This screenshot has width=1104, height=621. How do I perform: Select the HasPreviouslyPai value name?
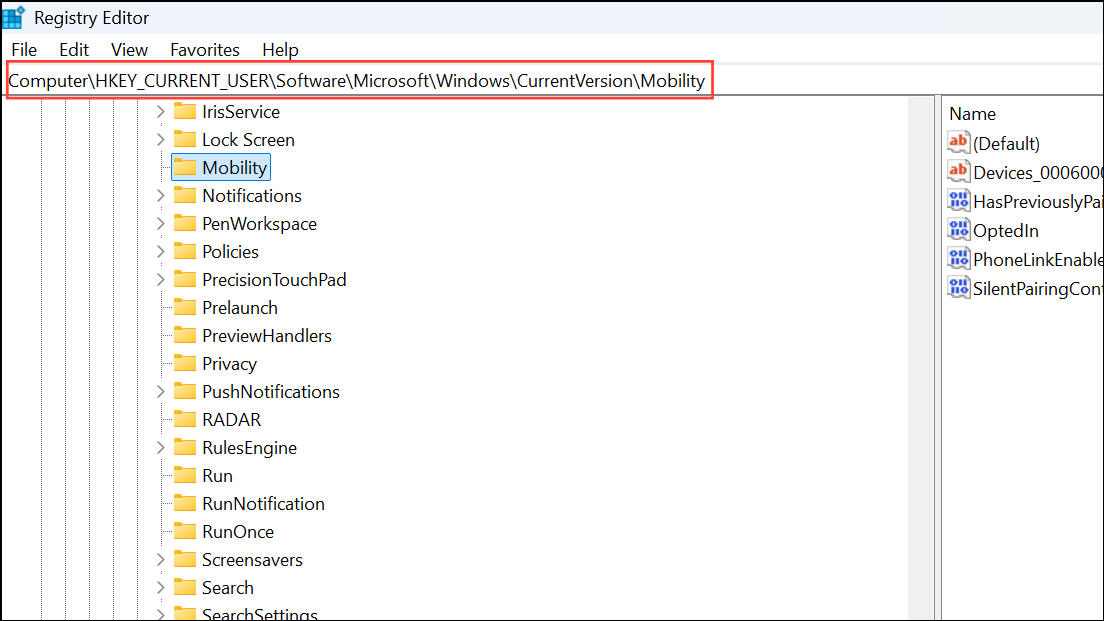click(x=1039, y=201)
